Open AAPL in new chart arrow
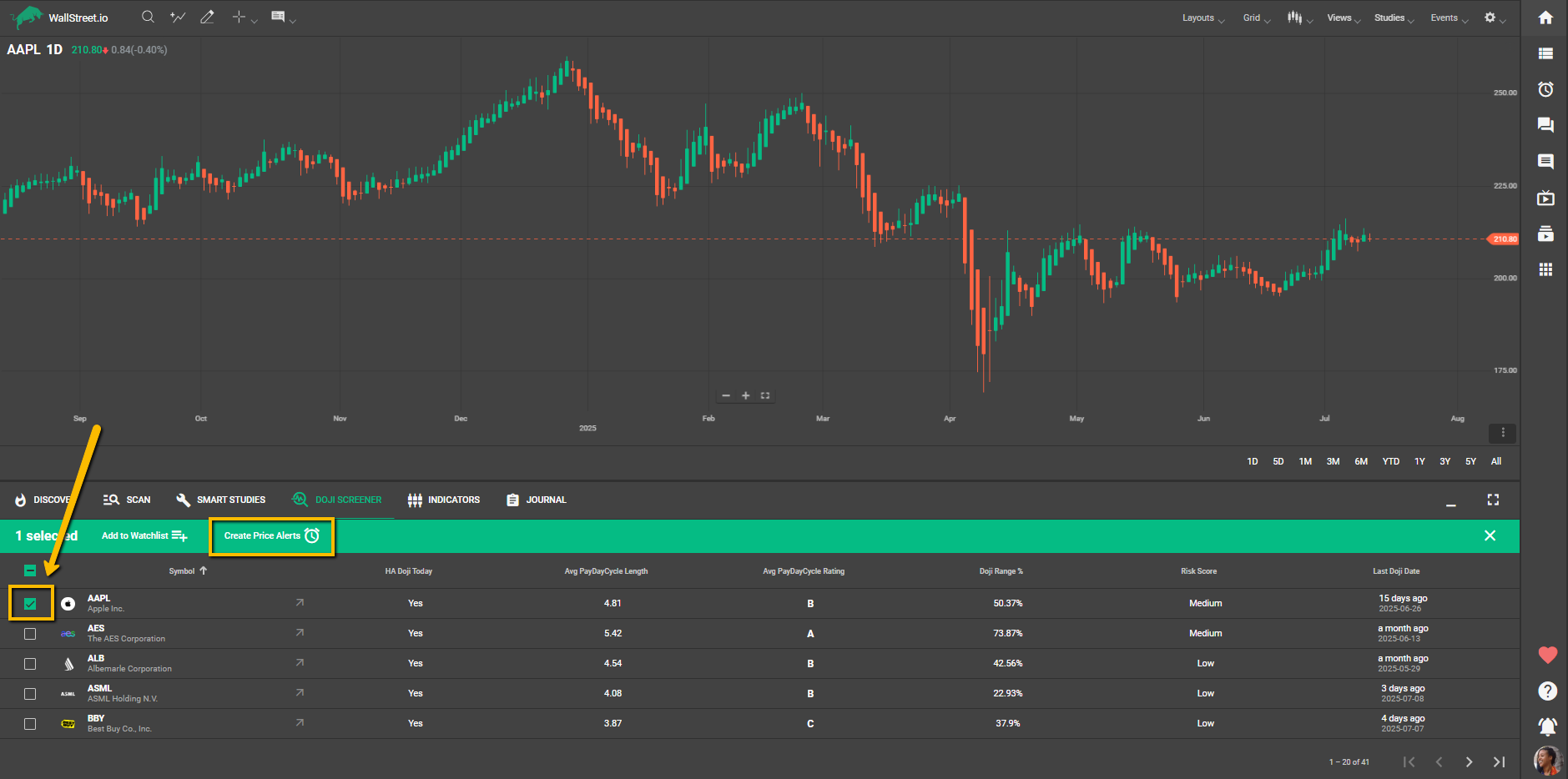1568x779 pixels. (x=300, y=602)
